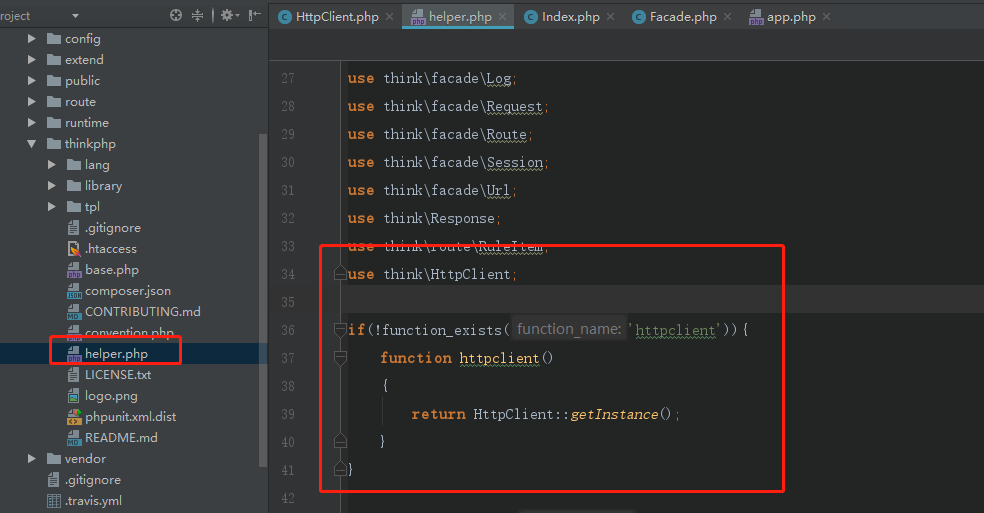Expand the library folder arrow
The image size is (984, 513).
[51, 186]
